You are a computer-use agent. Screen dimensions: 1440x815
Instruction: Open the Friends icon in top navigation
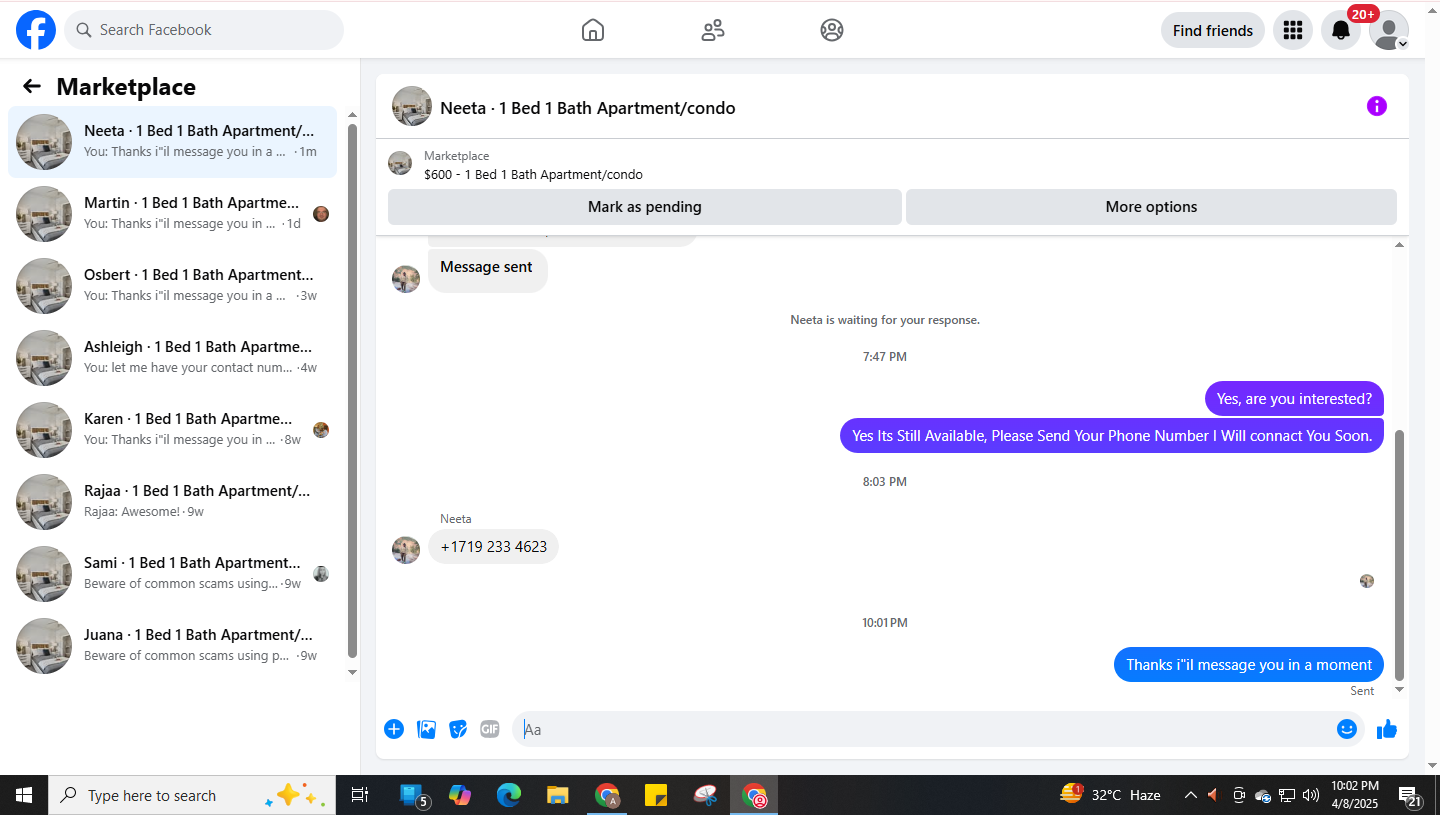click(x=713, y=30)
